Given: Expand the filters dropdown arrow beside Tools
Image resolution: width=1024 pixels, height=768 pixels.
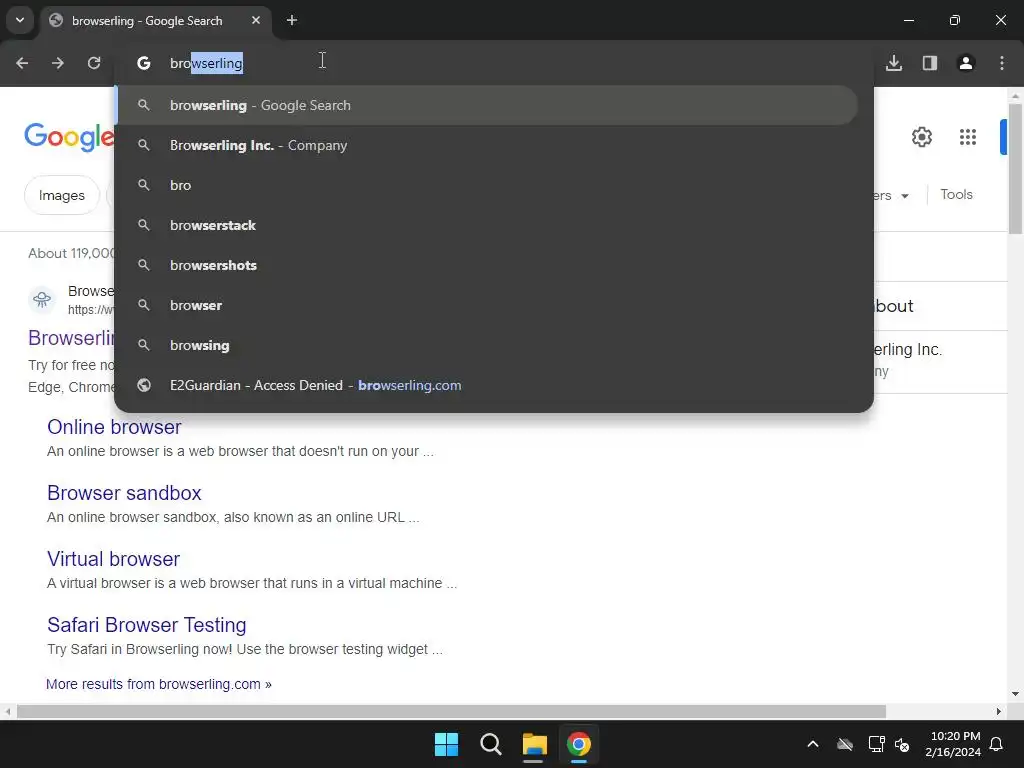Looking at the screenshot, I should [x=904, y=196].
